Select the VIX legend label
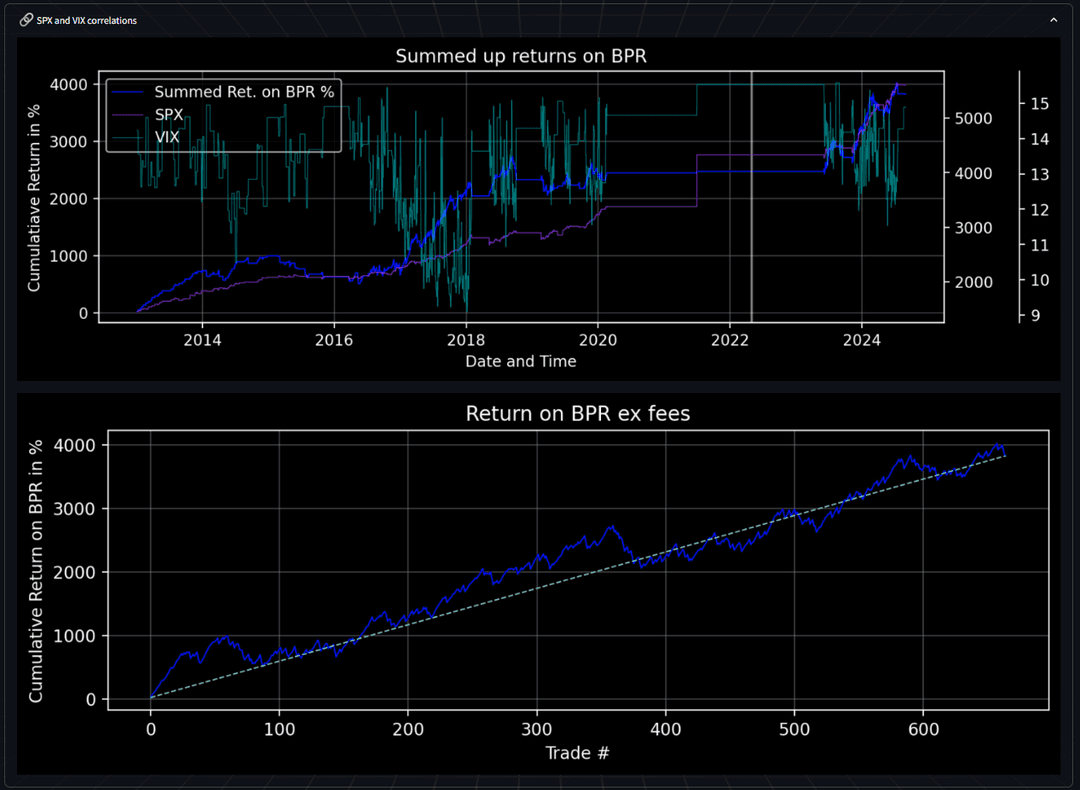Screen dimensions: 1080x790 (167, 137)
